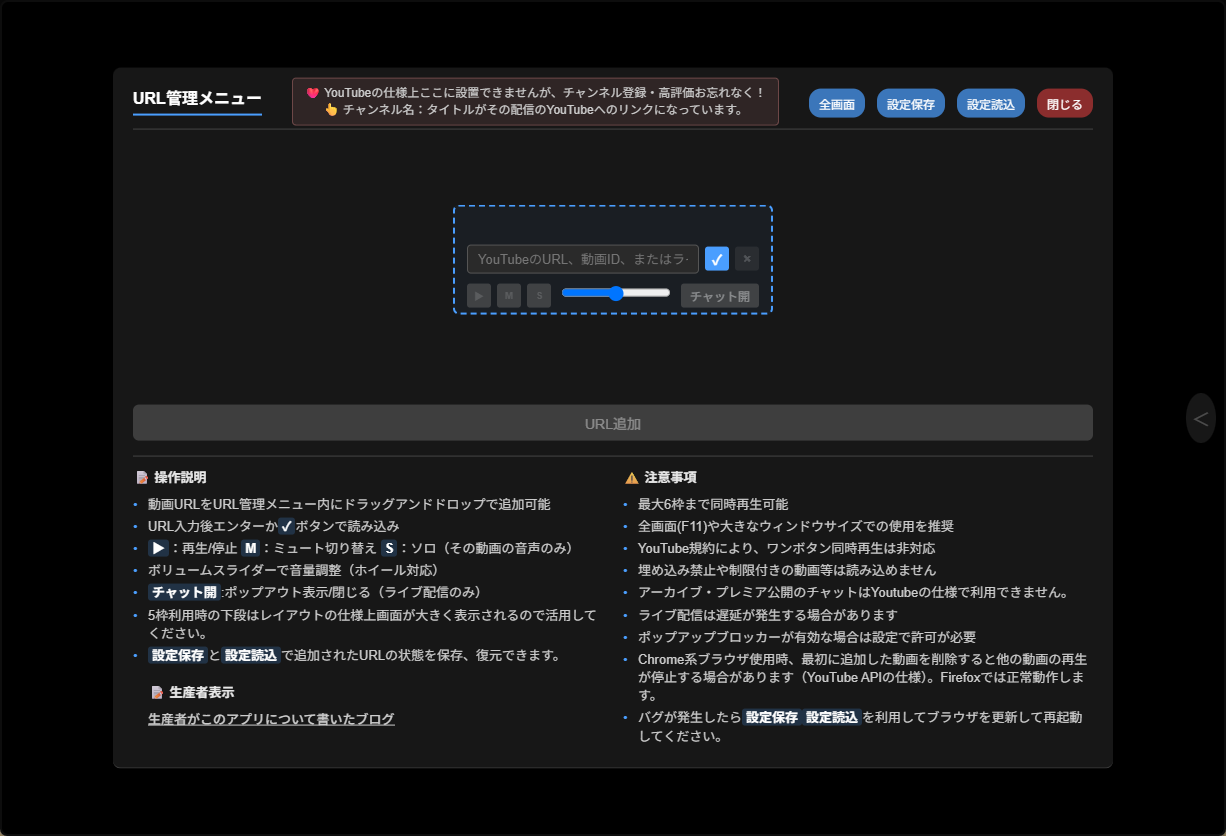
Task: Click the × remove button beside the checkmark
Action: click(747, 259)
